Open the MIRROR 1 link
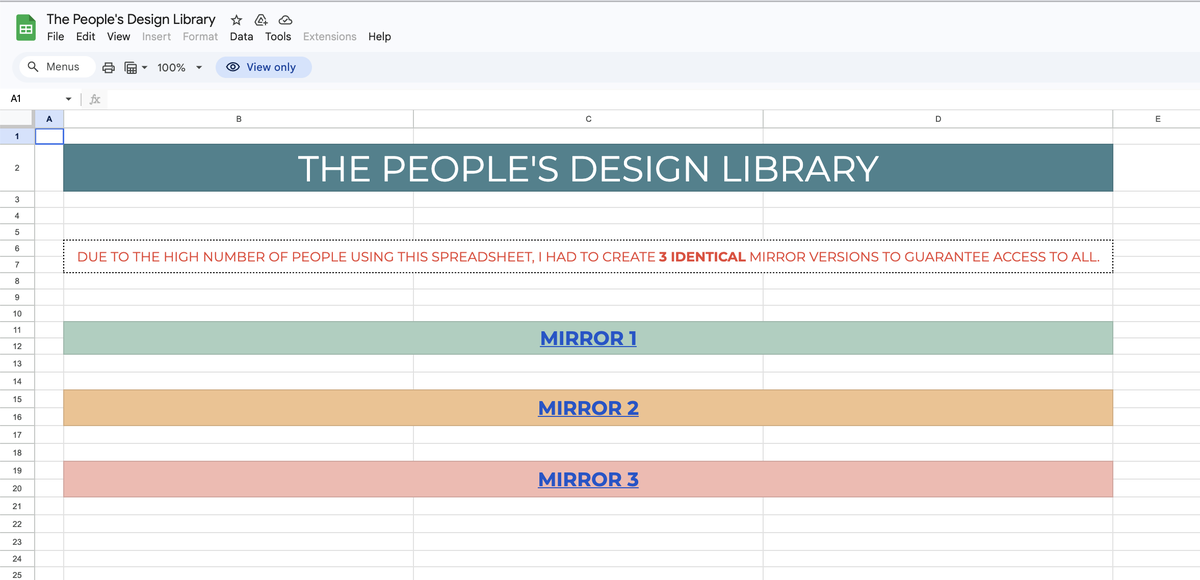The height and width of the screenshot is (580, 1200). point(588,338)
